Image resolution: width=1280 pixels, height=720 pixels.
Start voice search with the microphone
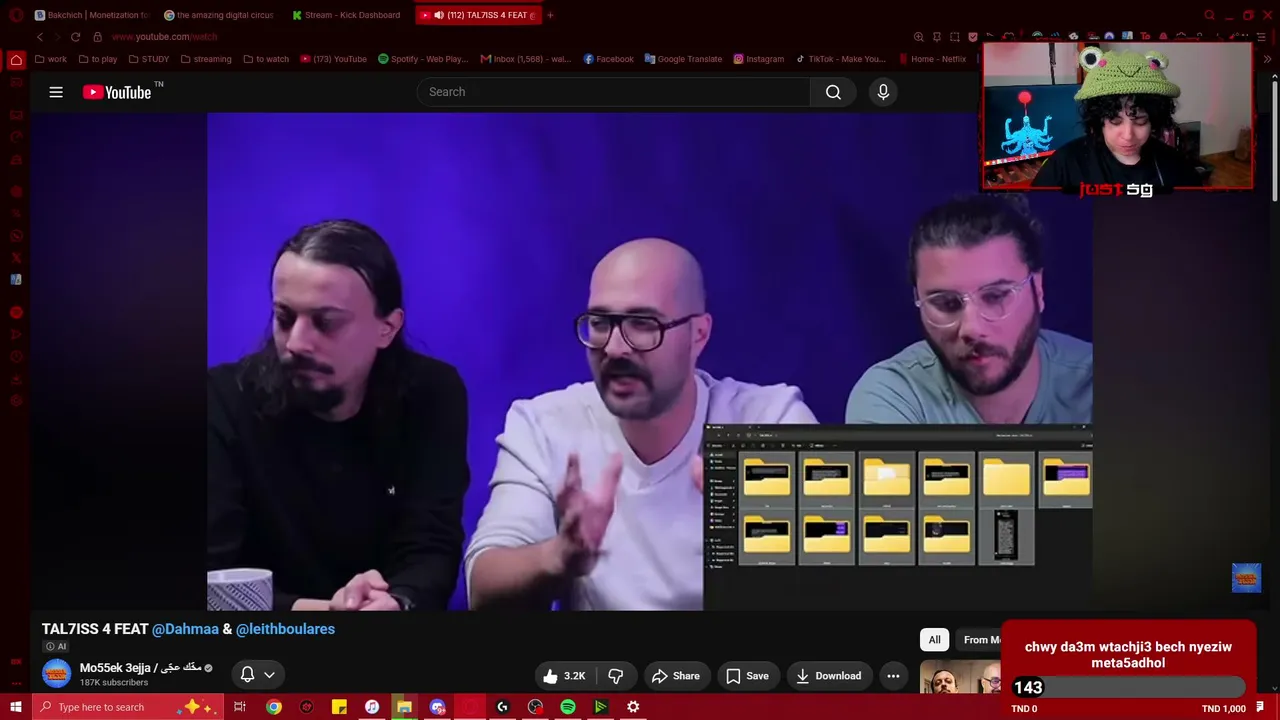883,92
